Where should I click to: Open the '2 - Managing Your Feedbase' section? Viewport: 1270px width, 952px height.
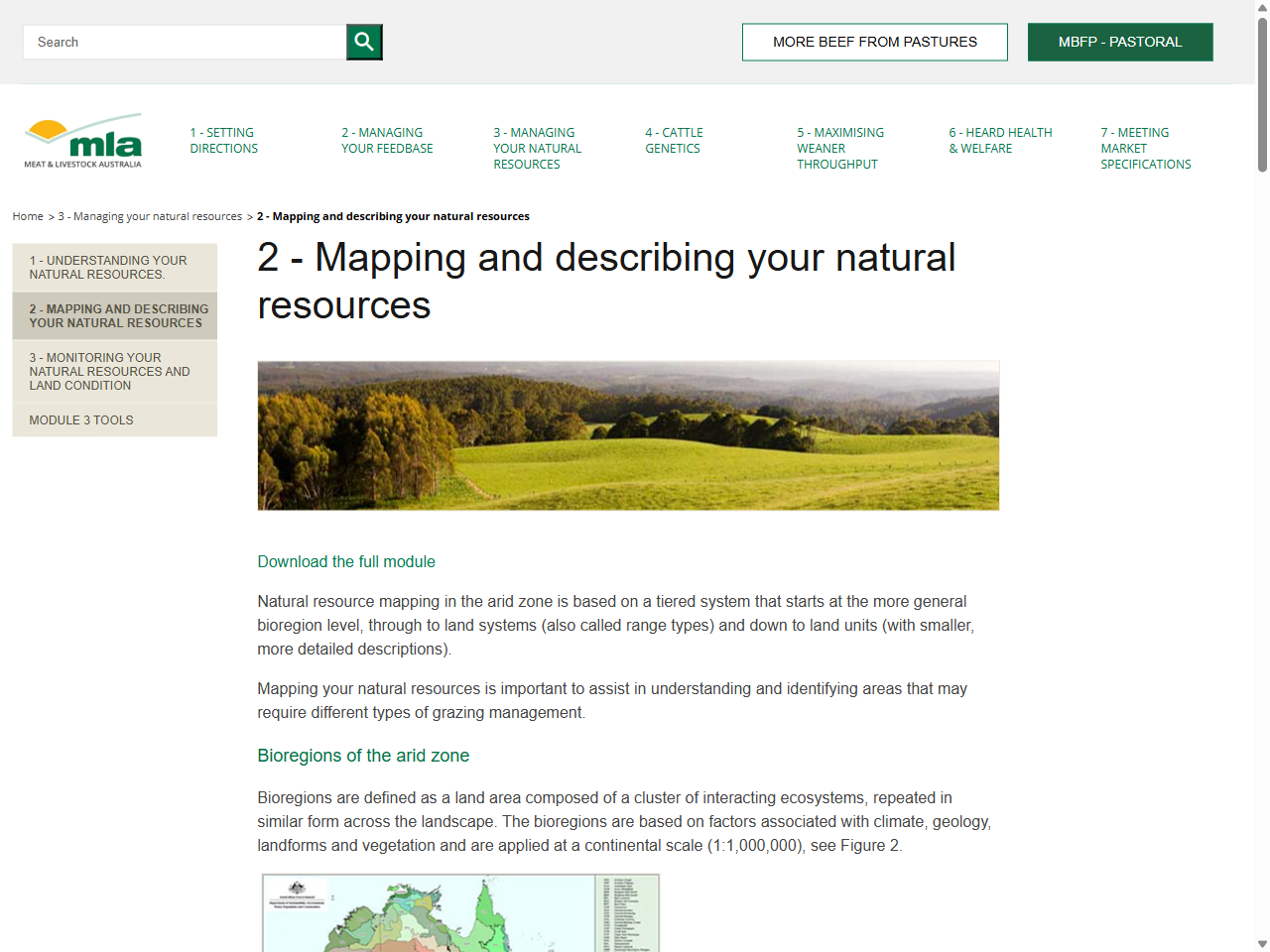[x=387, y=140]
